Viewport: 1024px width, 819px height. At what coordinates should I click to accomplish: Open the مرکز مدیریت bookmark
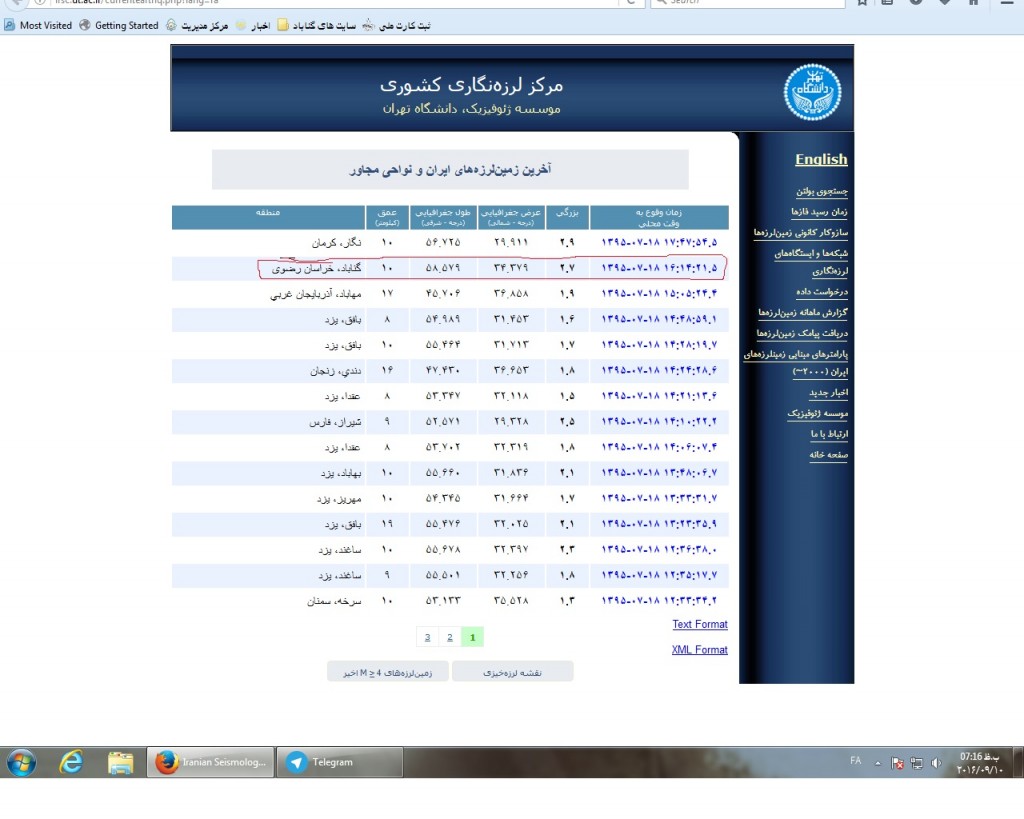197,25
